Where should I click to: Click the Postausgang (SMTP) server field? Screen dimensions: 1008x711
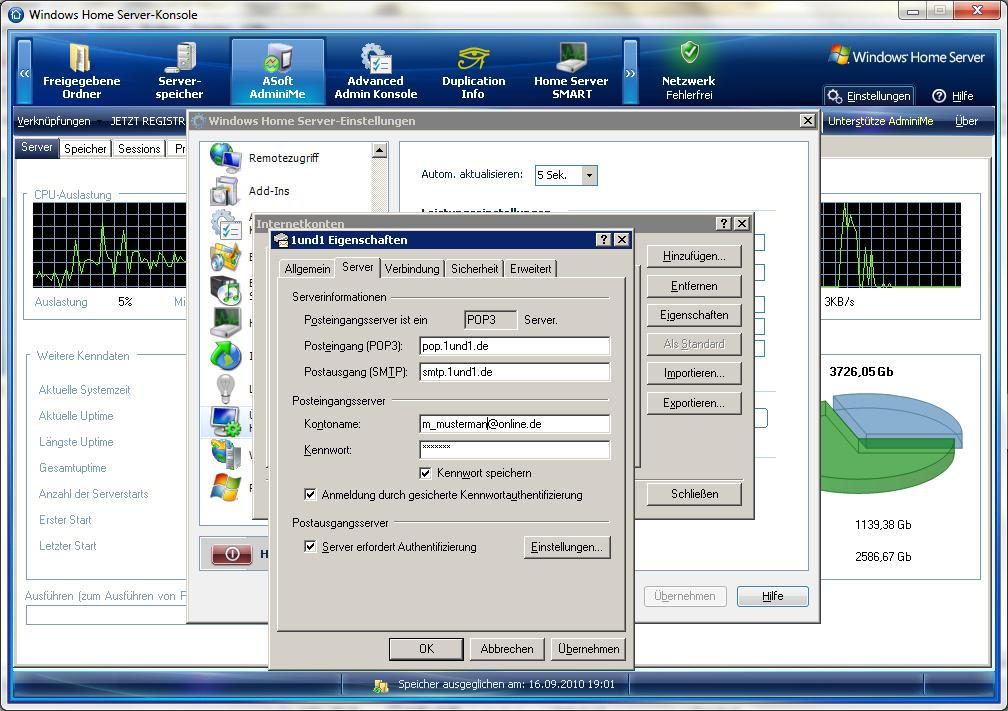point(514,372)
